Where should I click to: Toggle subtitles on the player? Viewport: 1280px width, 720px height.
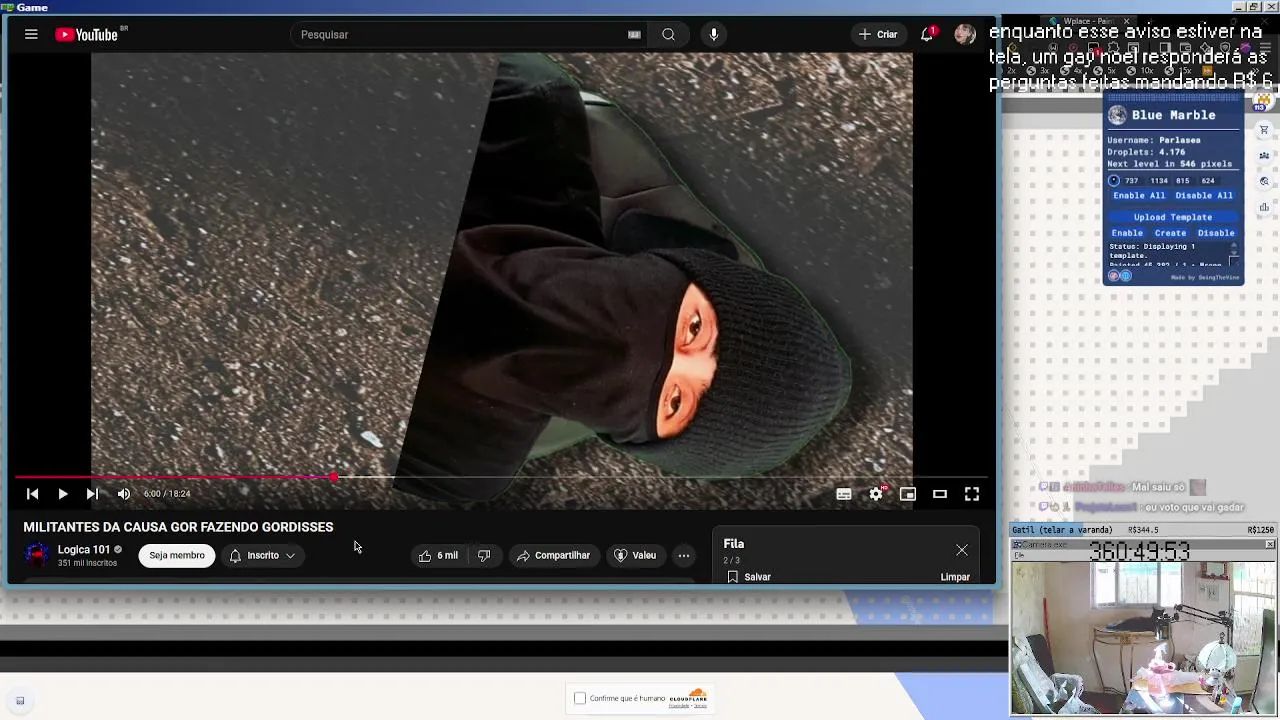coord(844,494)
